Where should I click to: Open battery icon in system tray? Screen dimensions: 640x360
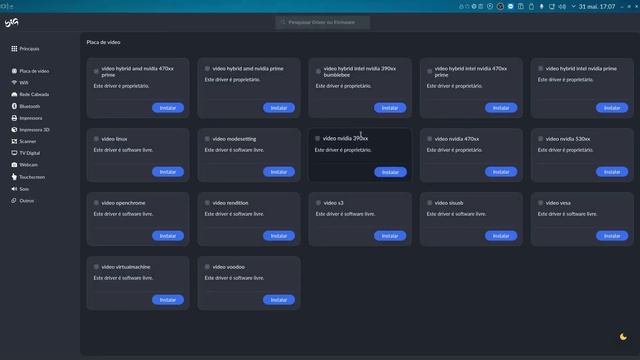tap(531, 7)
